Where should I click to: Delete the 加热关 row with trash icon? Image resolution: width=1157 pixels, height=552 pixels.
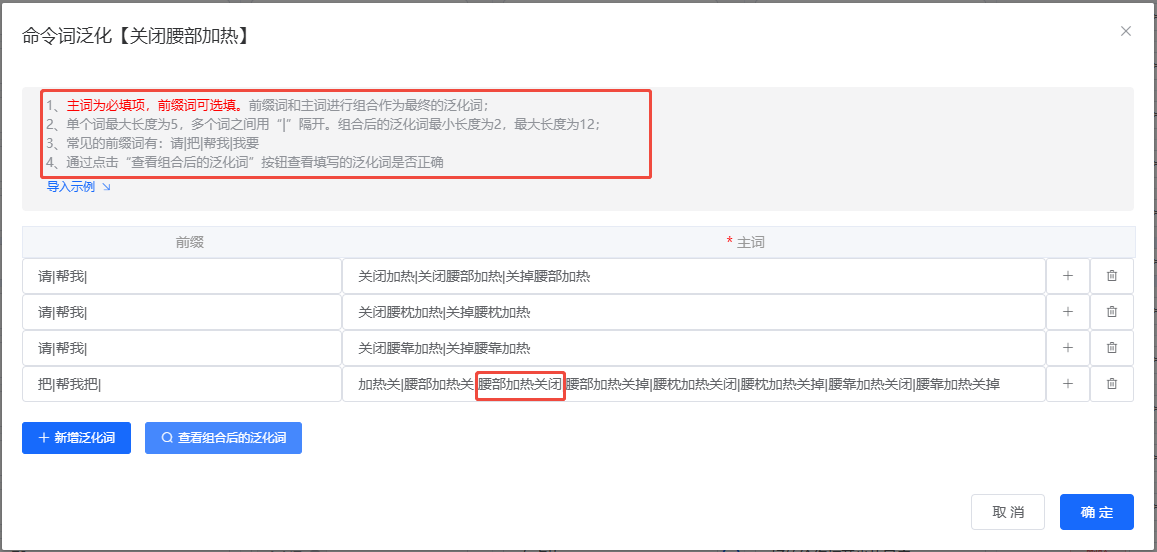[1111, 384]
